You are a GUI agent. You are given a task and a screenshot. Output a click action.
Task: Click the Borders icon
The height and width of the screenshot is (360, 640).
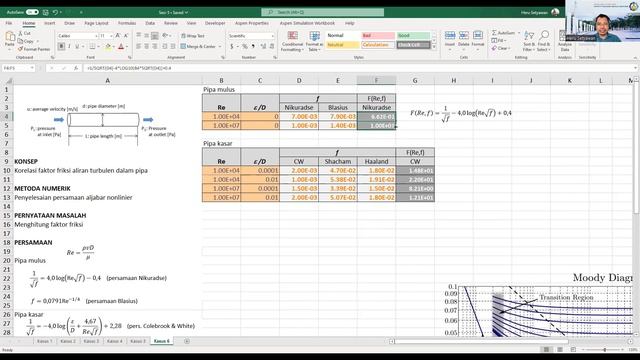point(93,47)
